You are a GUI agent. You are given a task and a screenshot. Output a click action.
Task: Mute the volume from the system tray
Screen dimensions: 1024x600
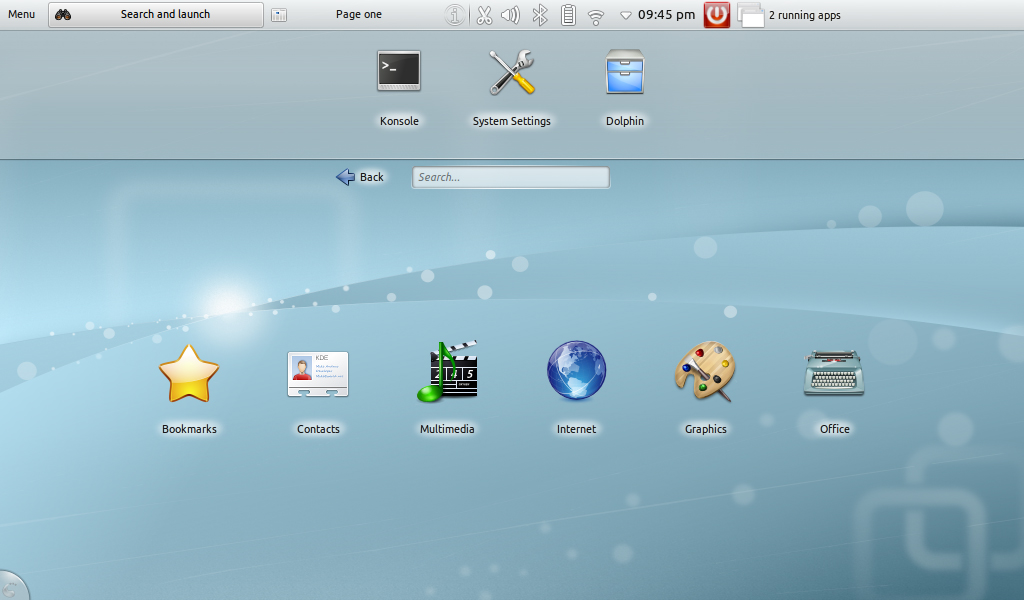pyautogui.click(x=511, y=14)
